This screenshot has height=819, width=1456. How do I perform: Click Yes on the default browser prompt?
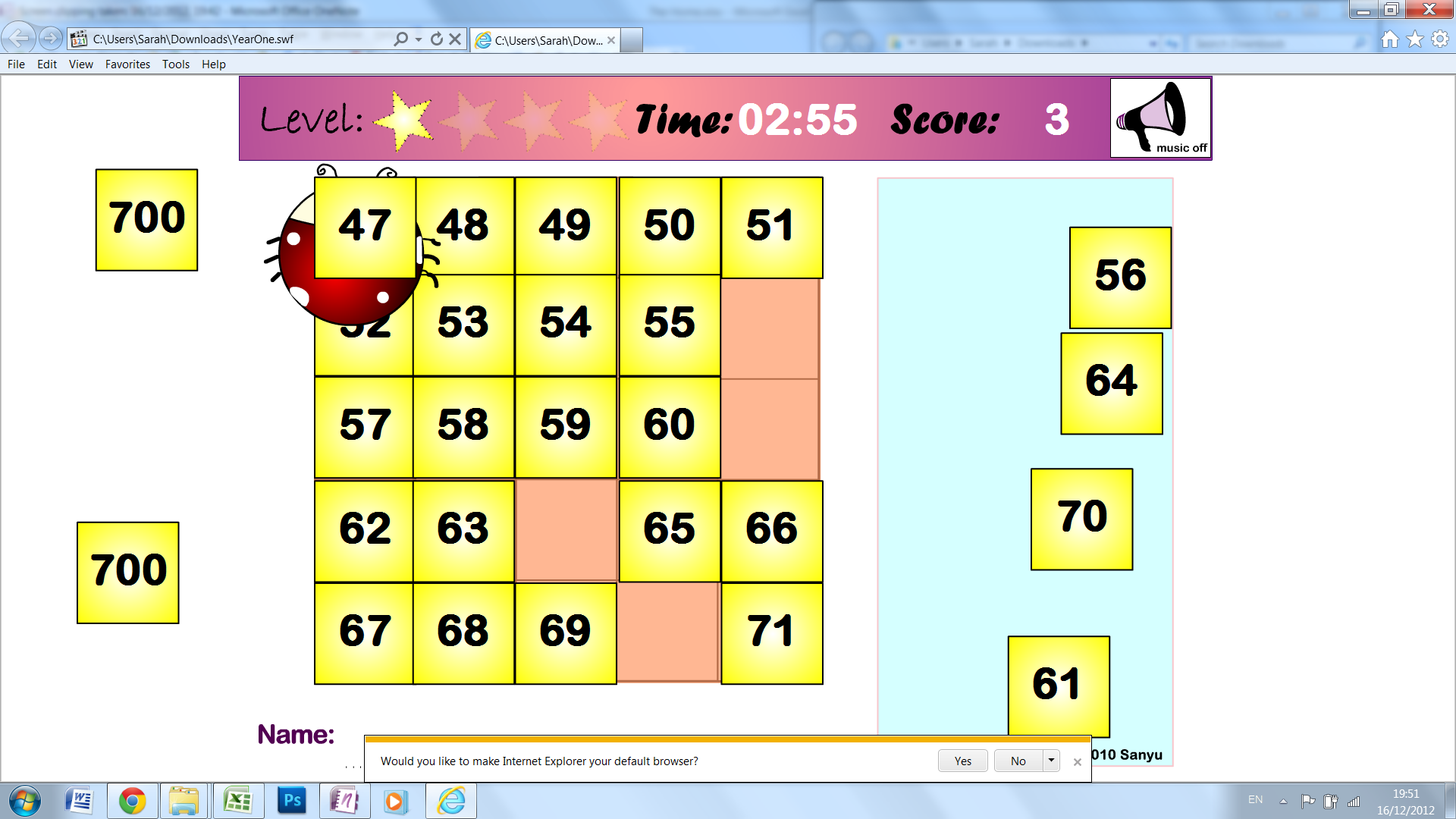point(962,761)
